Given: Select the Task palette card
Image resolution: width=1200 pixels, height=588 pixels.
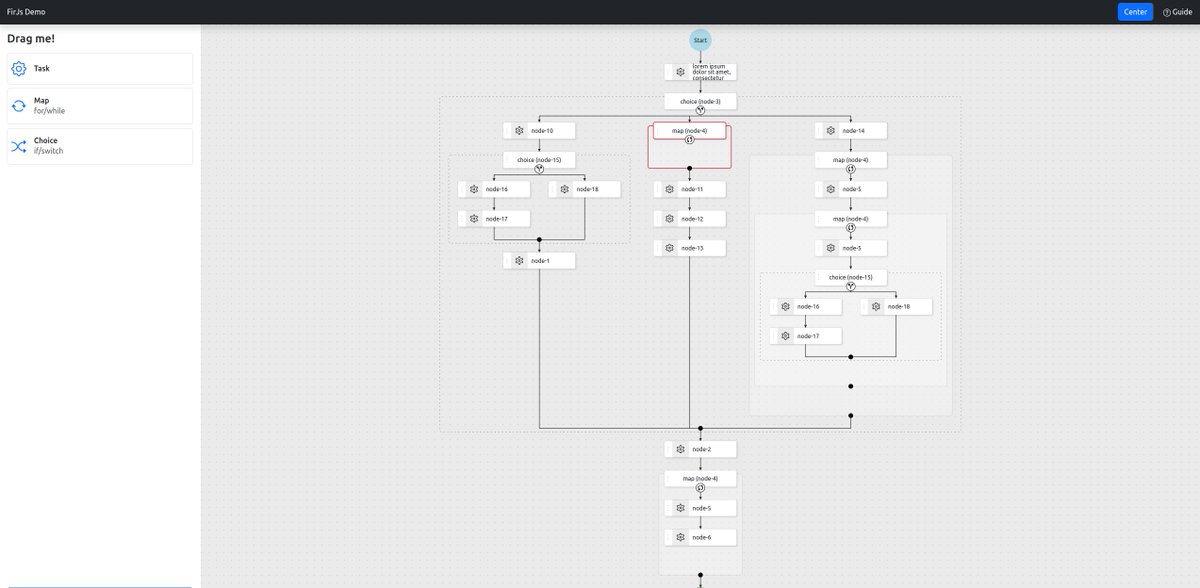Looking at the screenshot, I should tap(100, 69).
